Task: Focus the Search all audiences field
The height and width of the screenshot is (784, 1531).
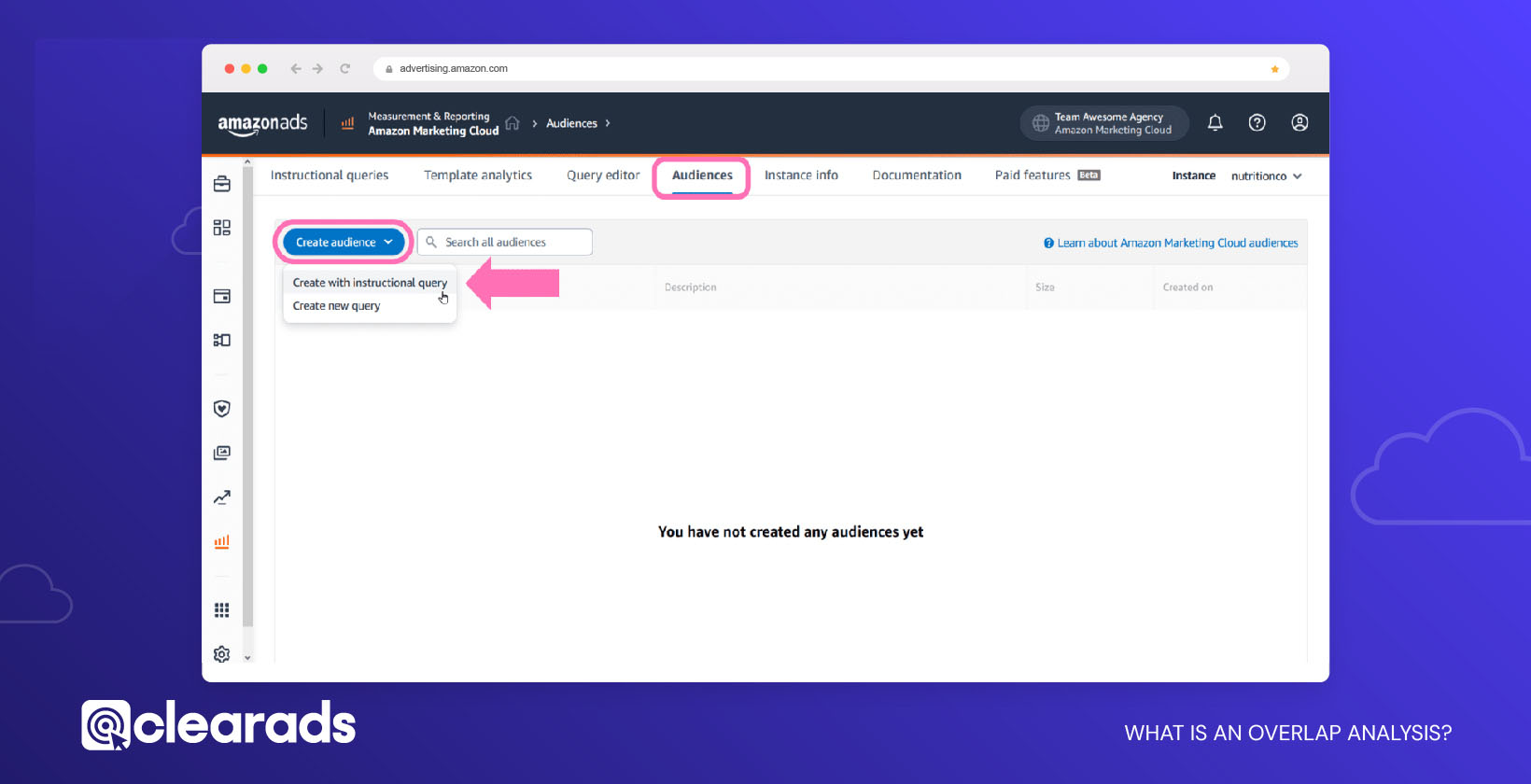Action: [x=505, y=242]
